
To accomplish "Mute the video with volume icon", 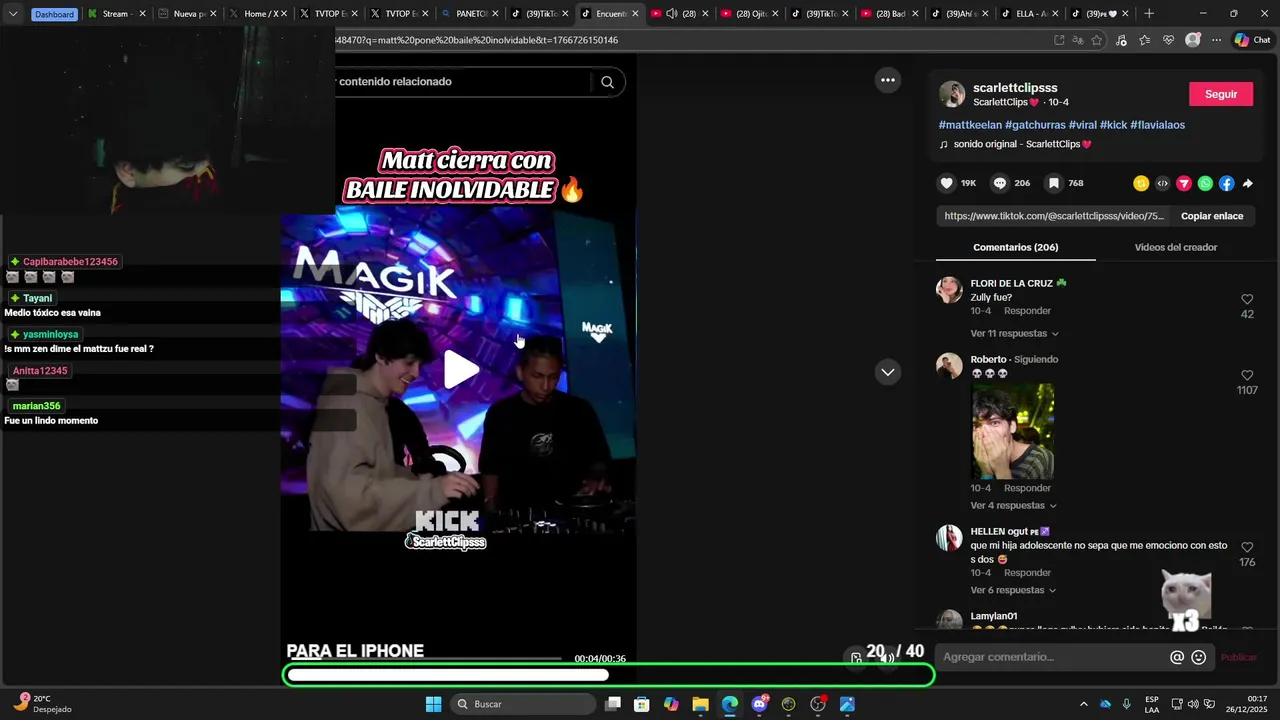I will [x=887, y=657].
